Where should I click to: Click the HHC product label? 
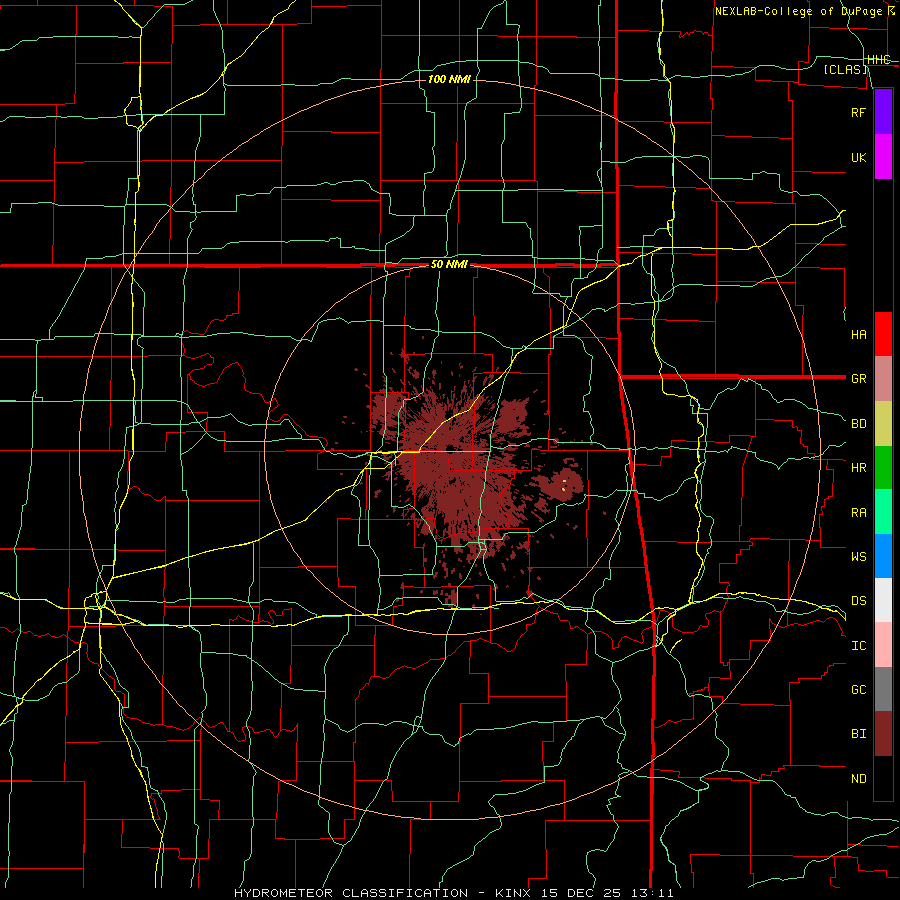tap(879, 60)
